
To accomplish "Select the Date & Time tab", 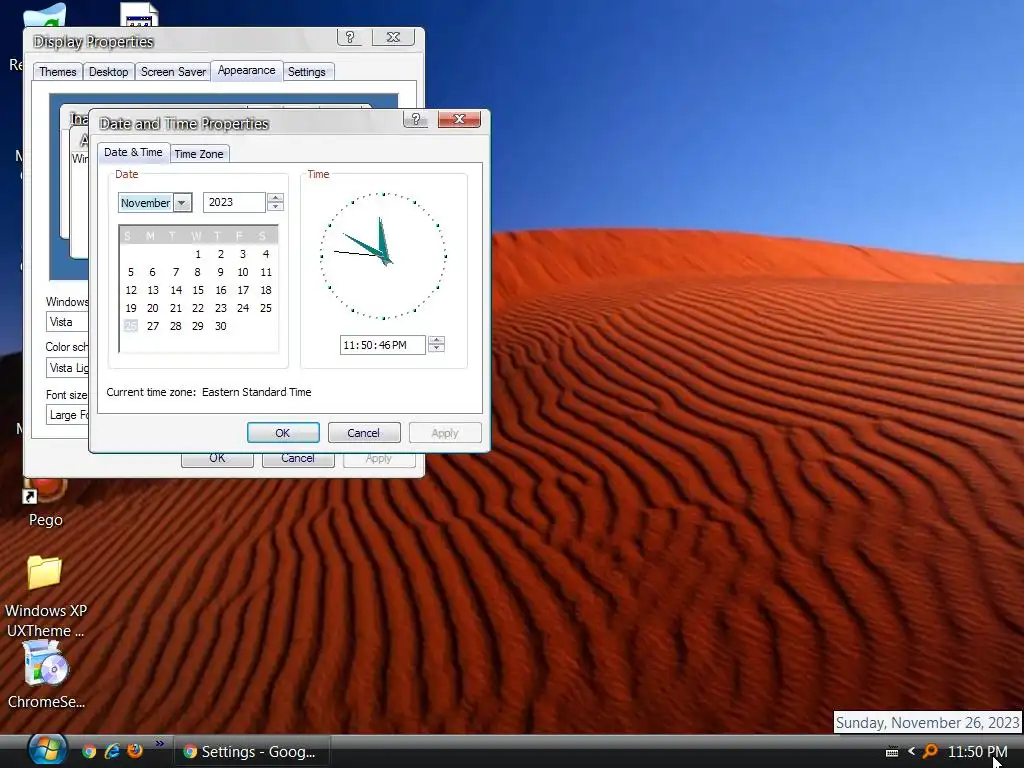I will (x=133, y=152).
